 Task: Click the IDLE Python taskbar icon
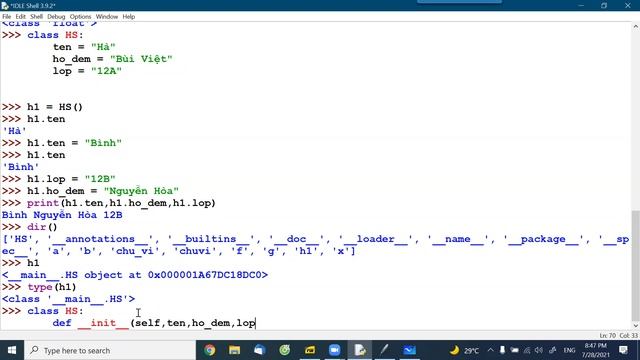(360, 350)
